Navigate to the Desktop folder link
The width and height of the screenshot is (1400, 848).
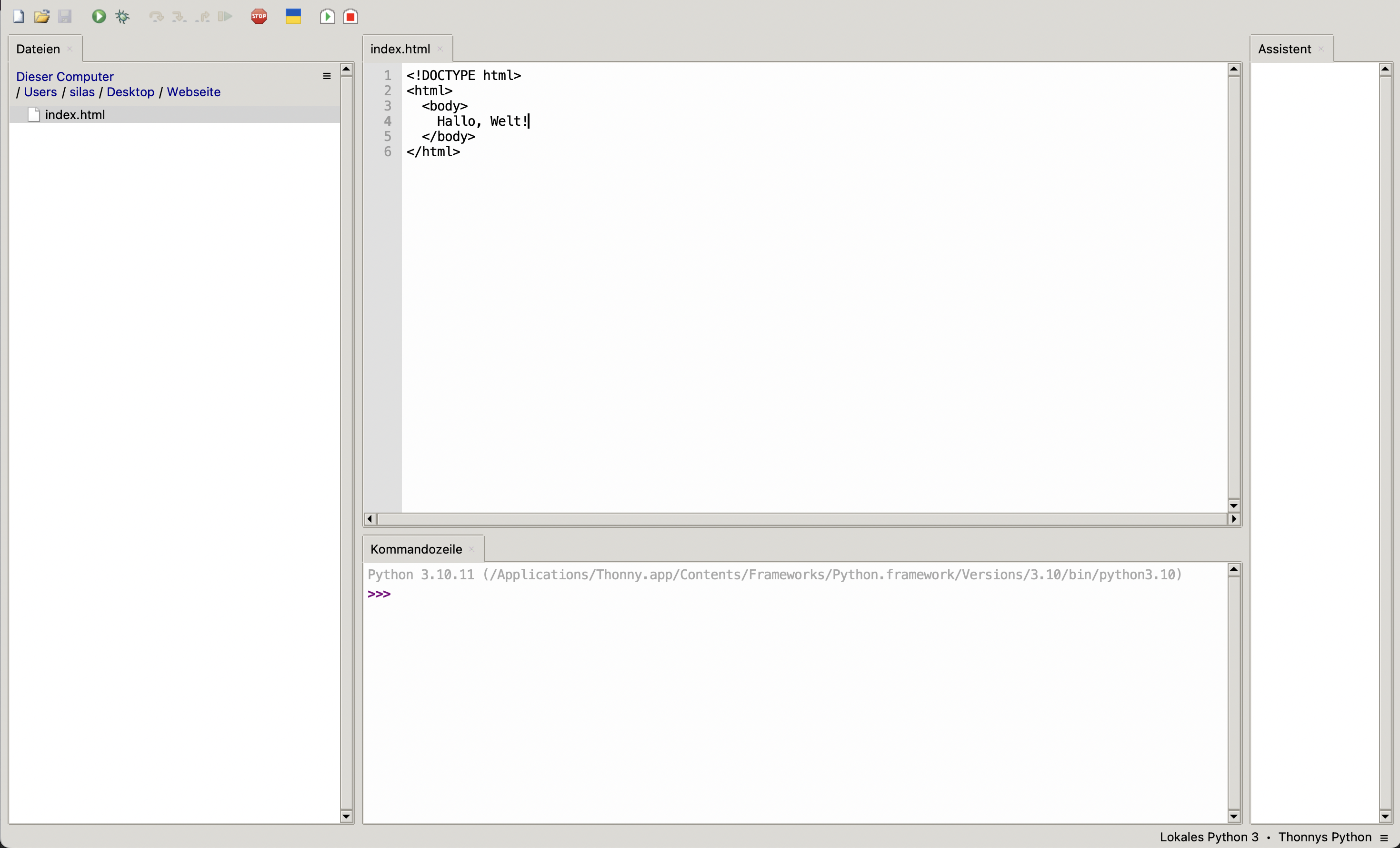click(130, 92)
